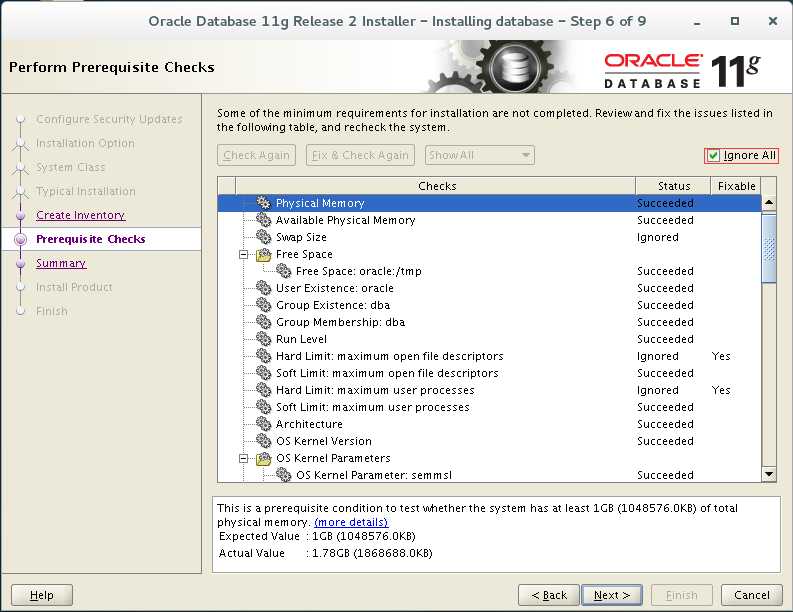Click the Expected Value 1GB text
Screen dimensions: 793x612
point(363,536)
